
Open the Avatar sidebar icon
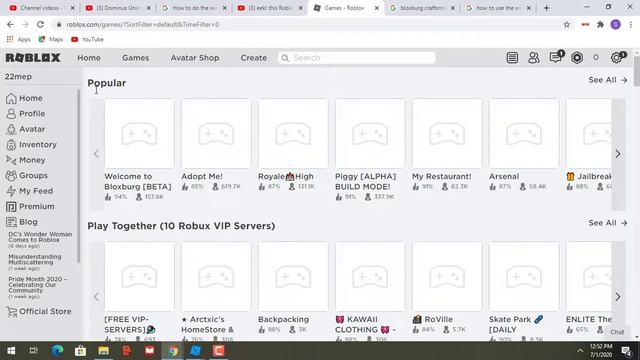[x=11, y=129]
